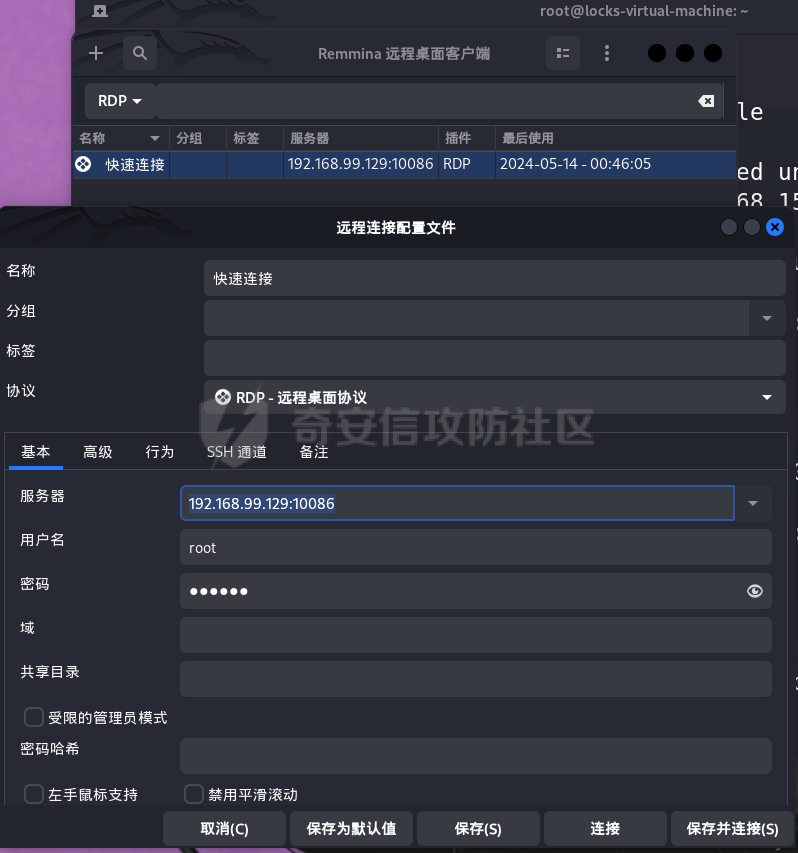The width and height of the screenshot is (798, 853).
Task: Click the 名称 field containing 快速连接
Action: [494, 278]
